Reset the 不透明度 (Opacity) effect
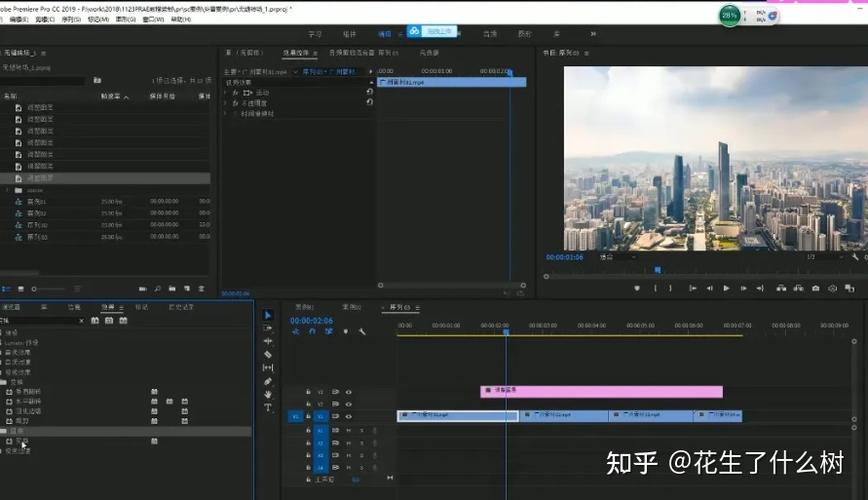Image resolution: width=868 pixels, height=500 pixels. pyautogui.click(x=370, y=102)
